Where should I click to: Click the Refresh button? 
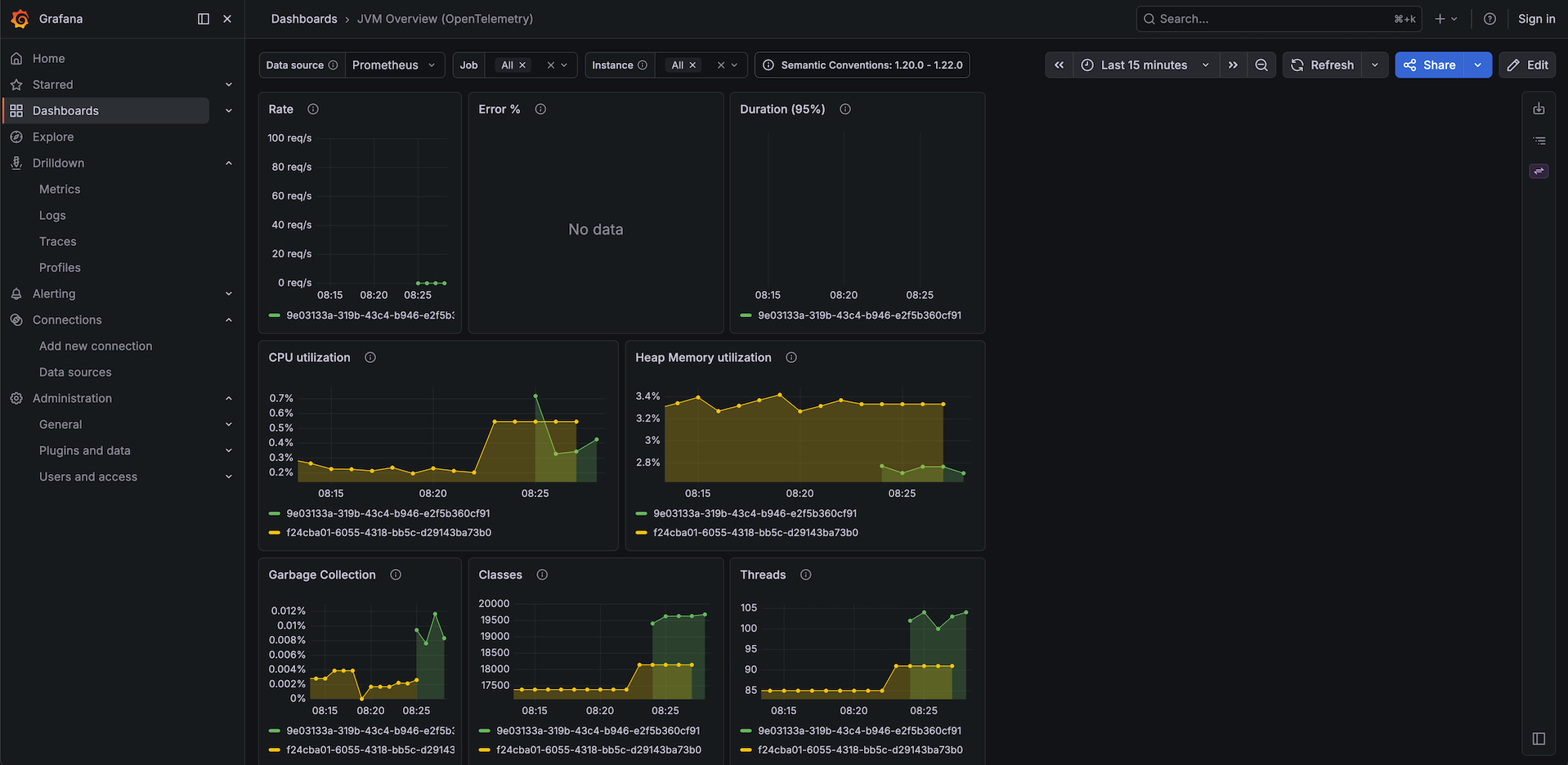[x=1323, y=65]
